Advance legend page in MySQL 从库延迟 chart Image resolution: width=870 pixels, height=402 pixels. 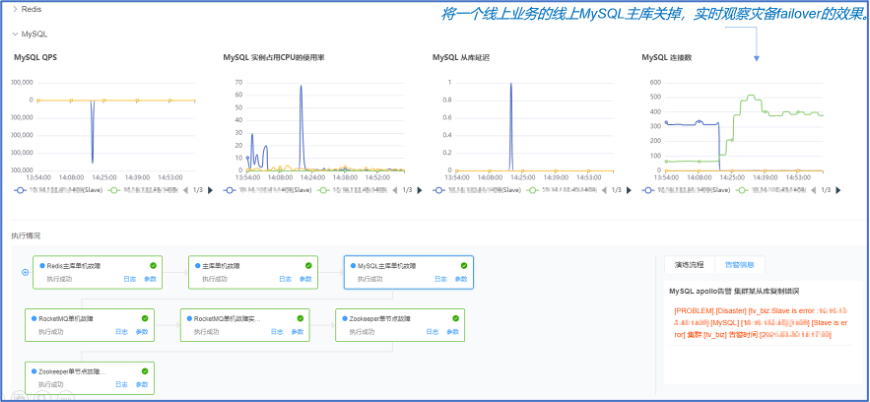(629, 190)
